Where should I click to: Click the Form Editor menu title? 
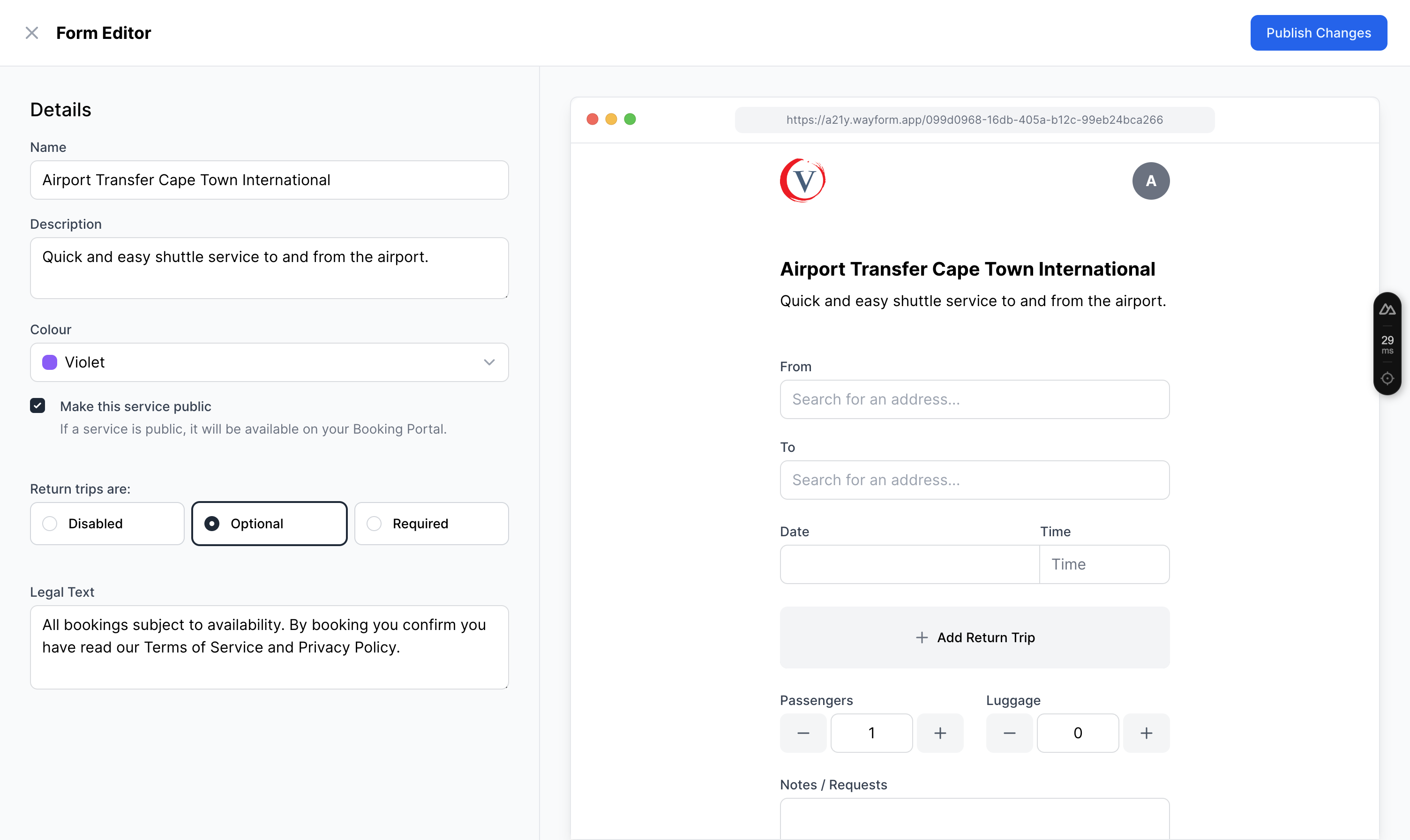coord(103,32)
